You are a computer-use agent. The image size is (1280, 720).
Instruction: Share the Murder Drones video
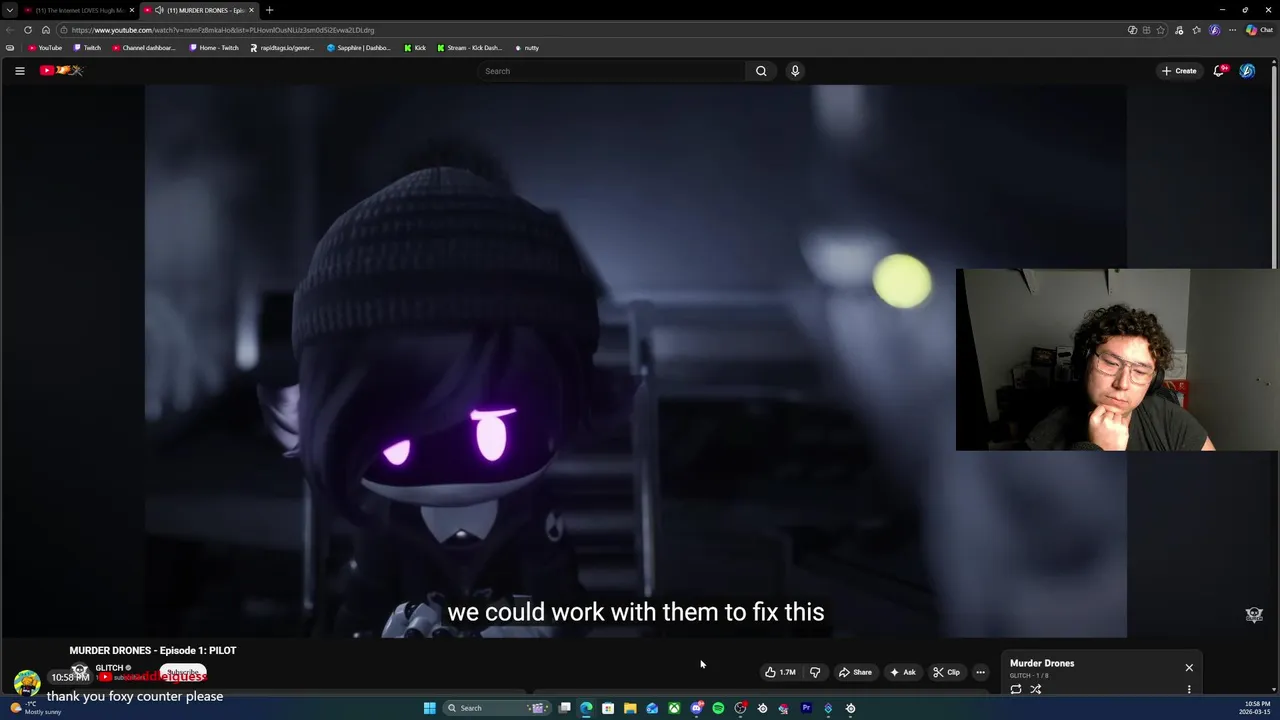855,672
